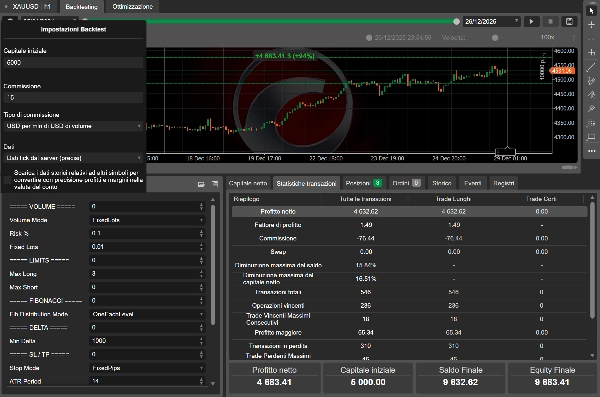This screenshot has height=397, width=600.
Task: Switch to the Backtesting tab
Action: pos(82,7)
